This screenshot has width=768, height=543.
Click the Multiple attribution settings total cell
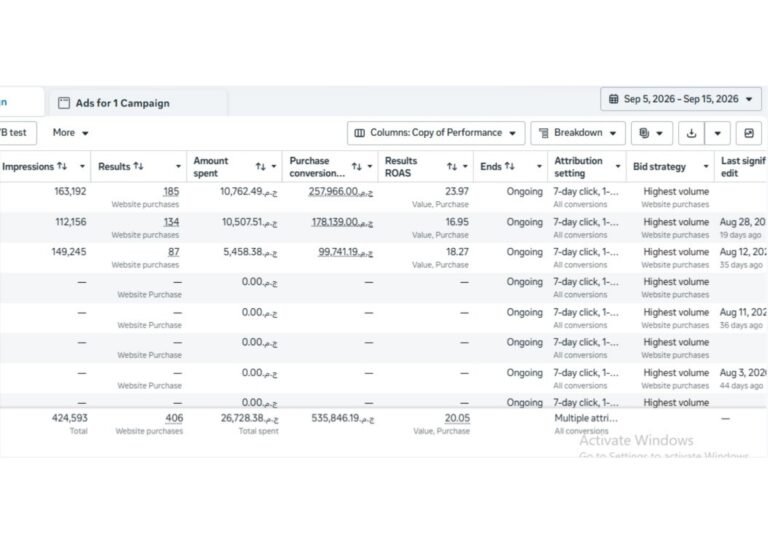586,418
